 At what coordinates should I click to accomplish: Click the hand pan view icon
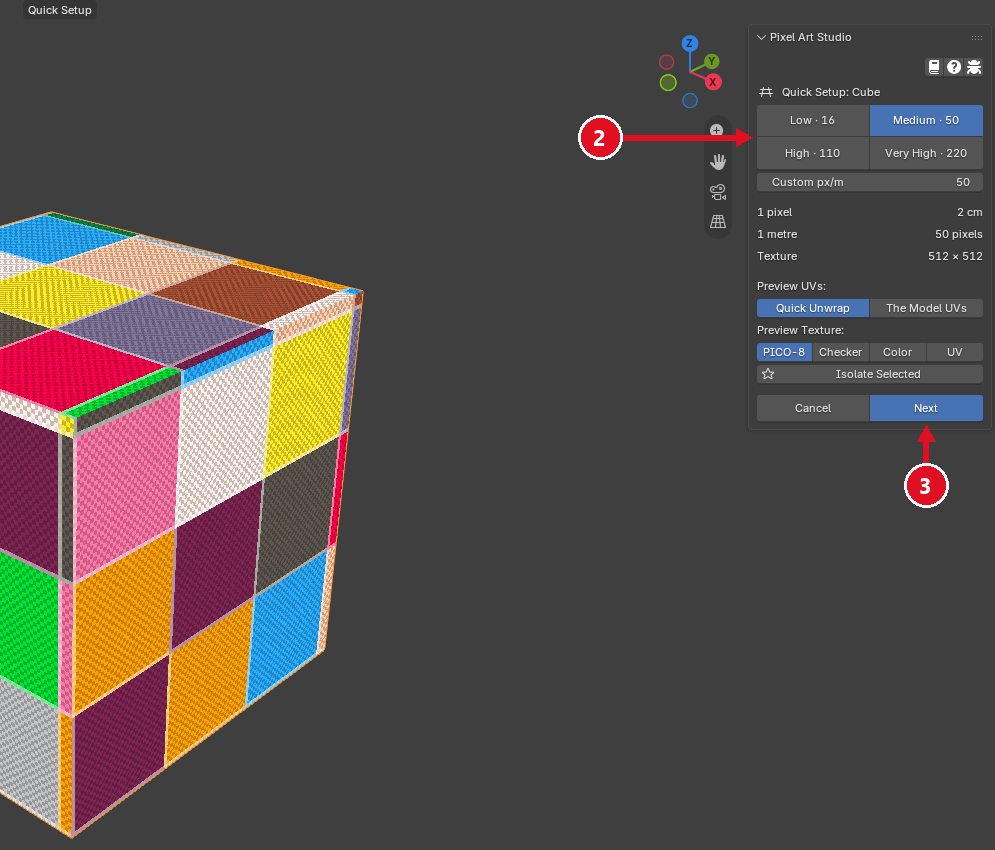click(718, 162)
